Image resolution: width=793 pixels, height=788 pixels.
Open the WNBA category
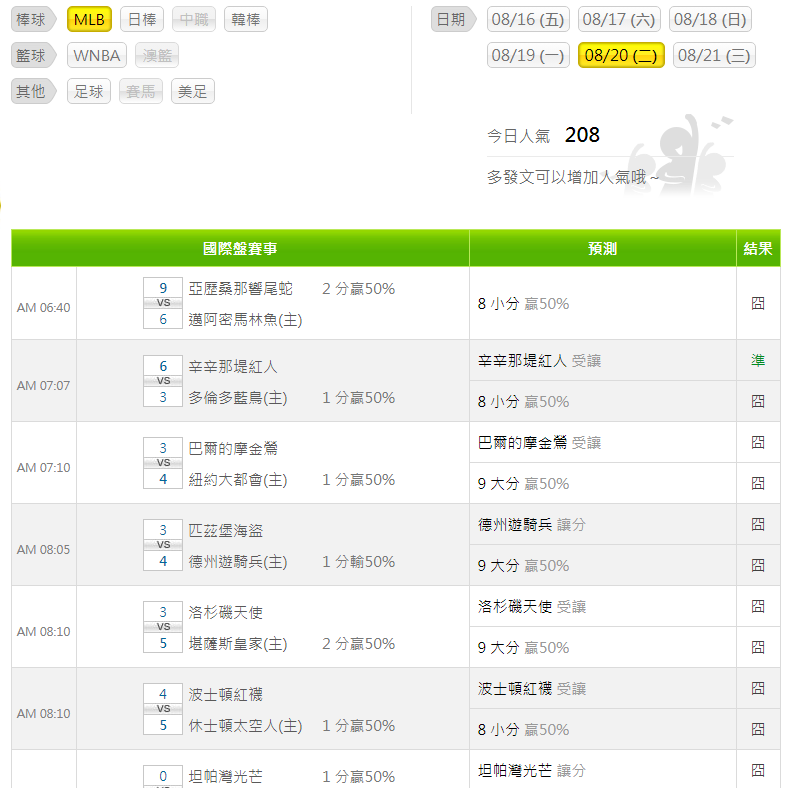97,56
